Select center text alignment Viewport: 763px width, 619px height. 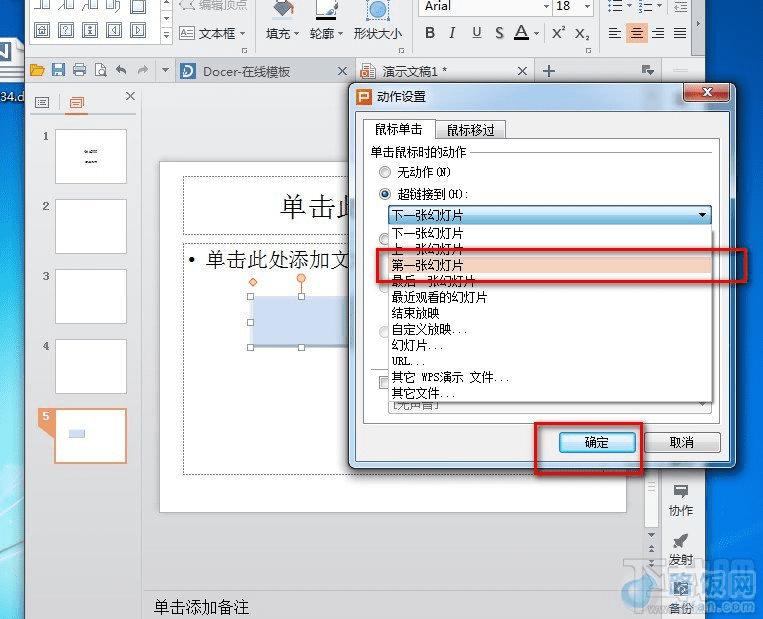[636, 33]
